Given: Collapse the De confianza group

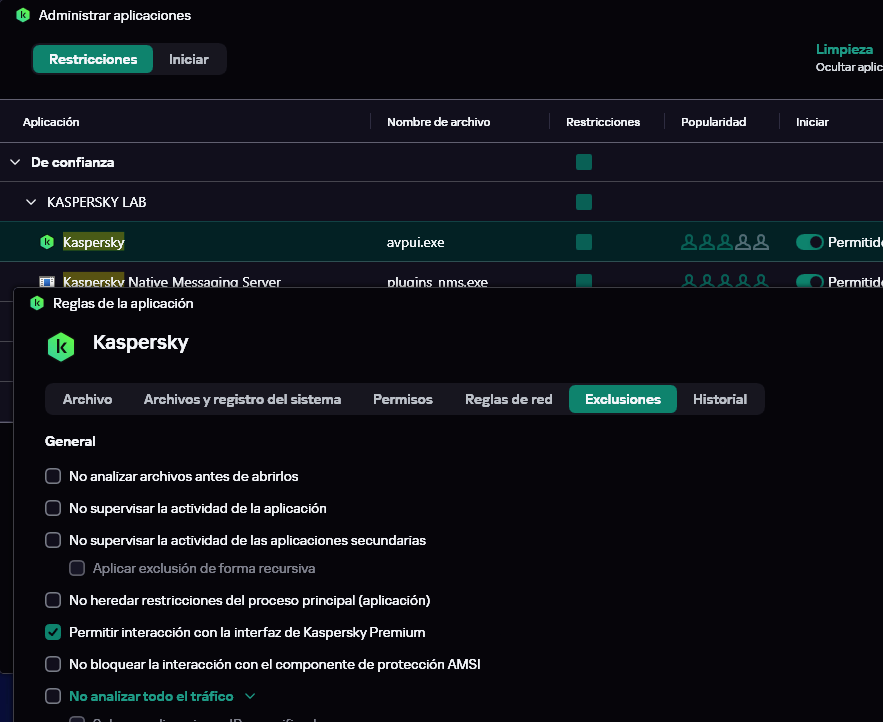Looking at the screenshot, I should 15,162.
